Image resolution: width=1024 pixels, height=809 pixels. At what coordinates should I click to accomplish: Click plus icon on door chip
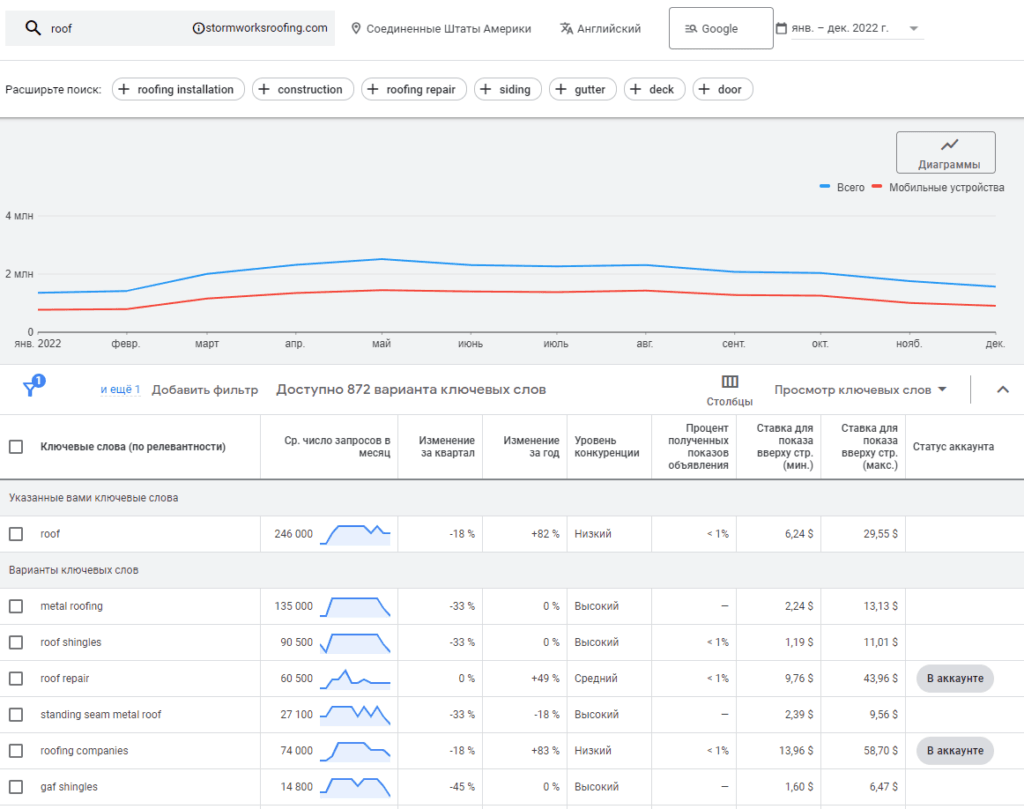pyautogui.click(x=704, y=89)
